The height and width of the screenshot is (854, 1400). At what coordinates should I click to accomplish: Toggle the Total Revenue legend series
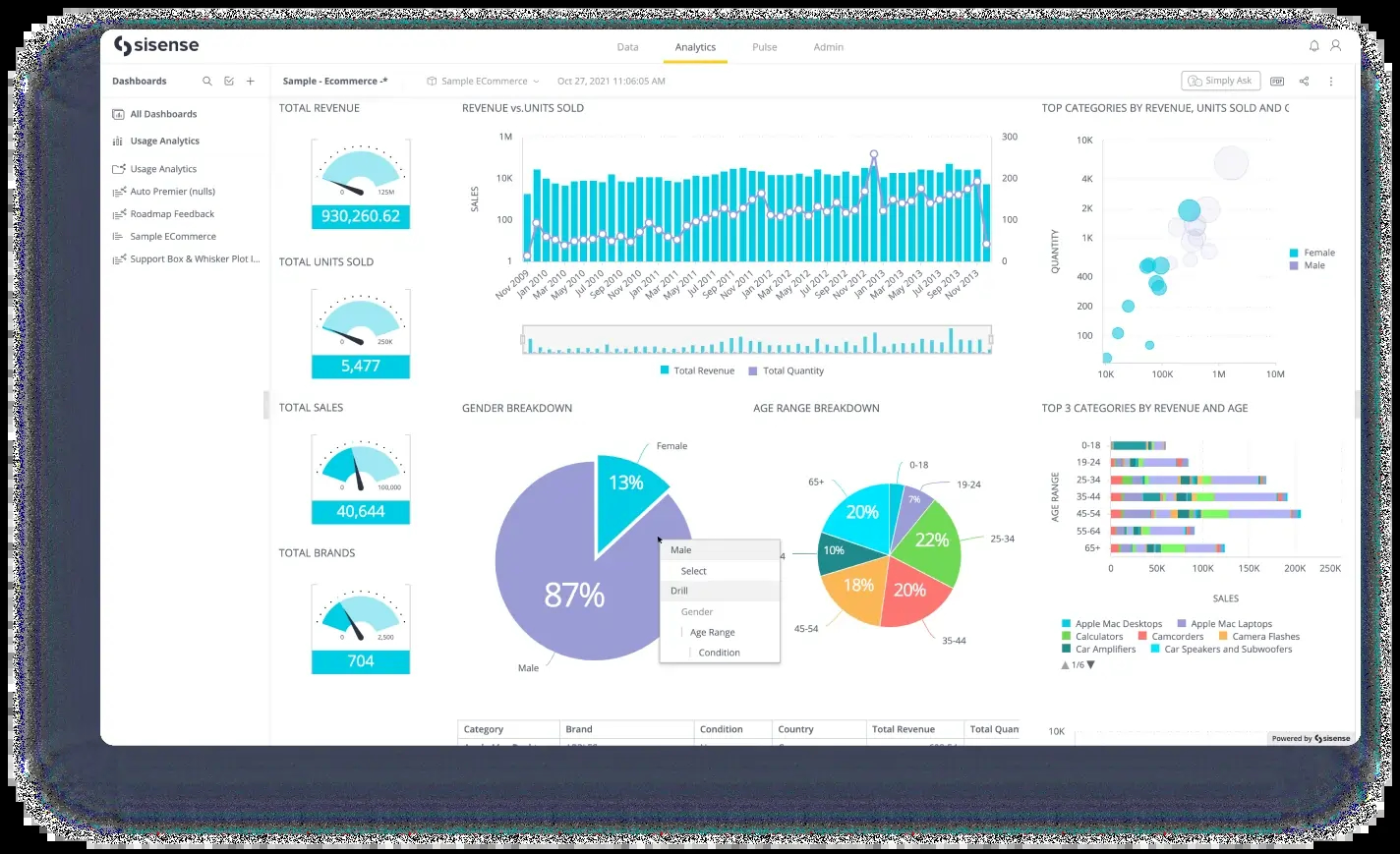tap(697, 370)
